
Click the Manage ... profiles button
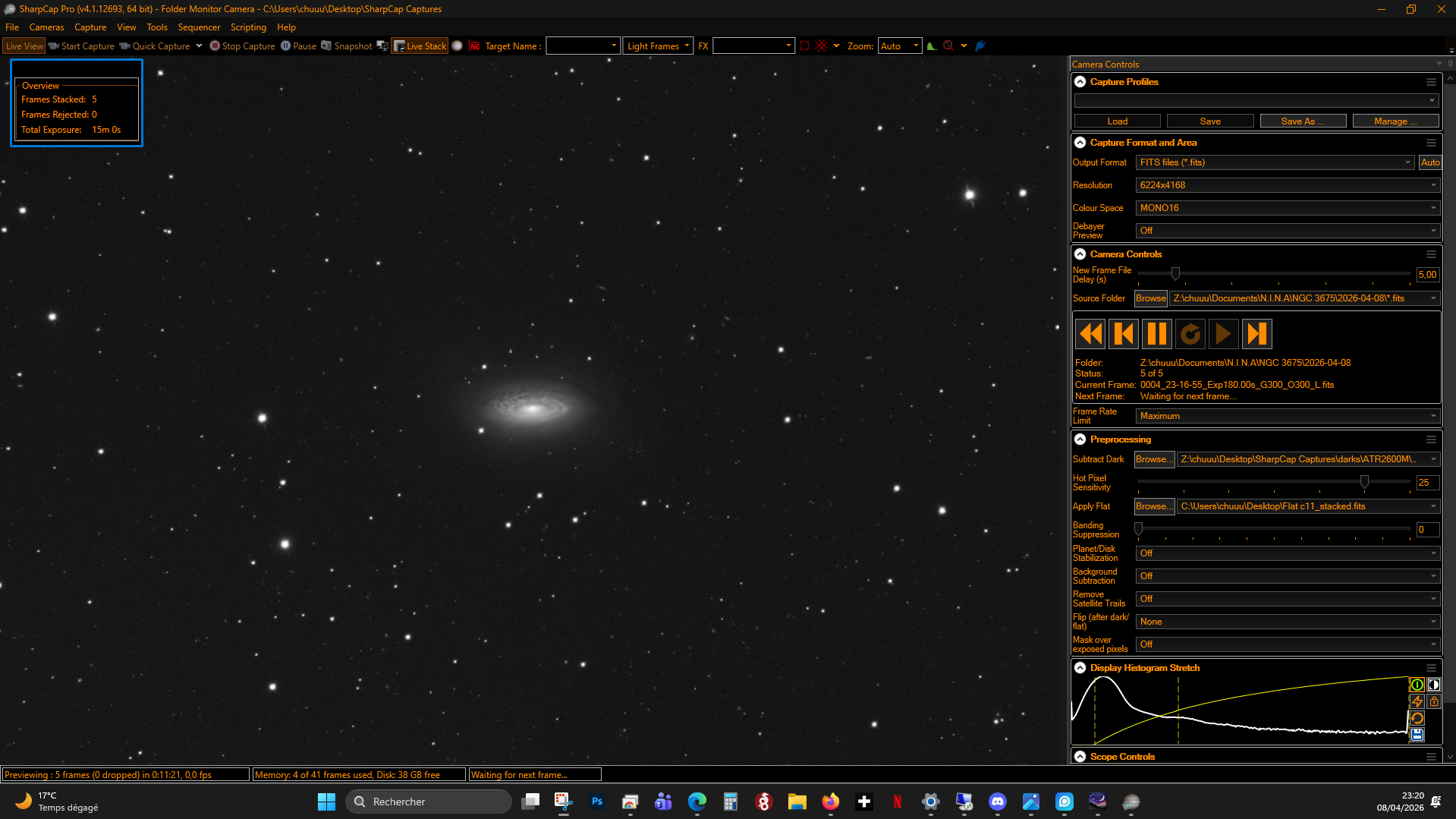[x=1395, y=121]
